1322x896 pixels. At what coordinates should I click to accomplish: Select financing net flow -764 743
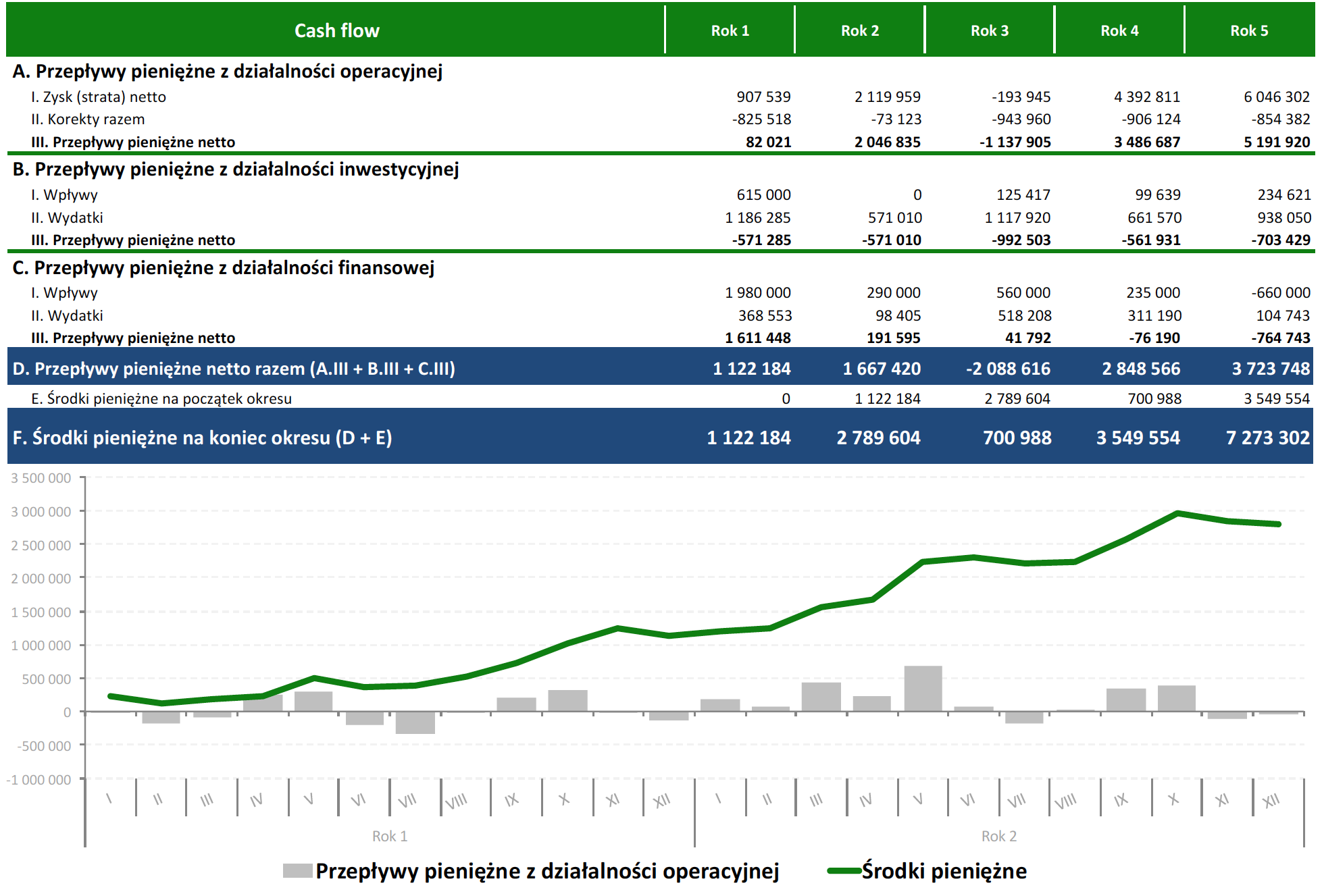pos(1280,338)
